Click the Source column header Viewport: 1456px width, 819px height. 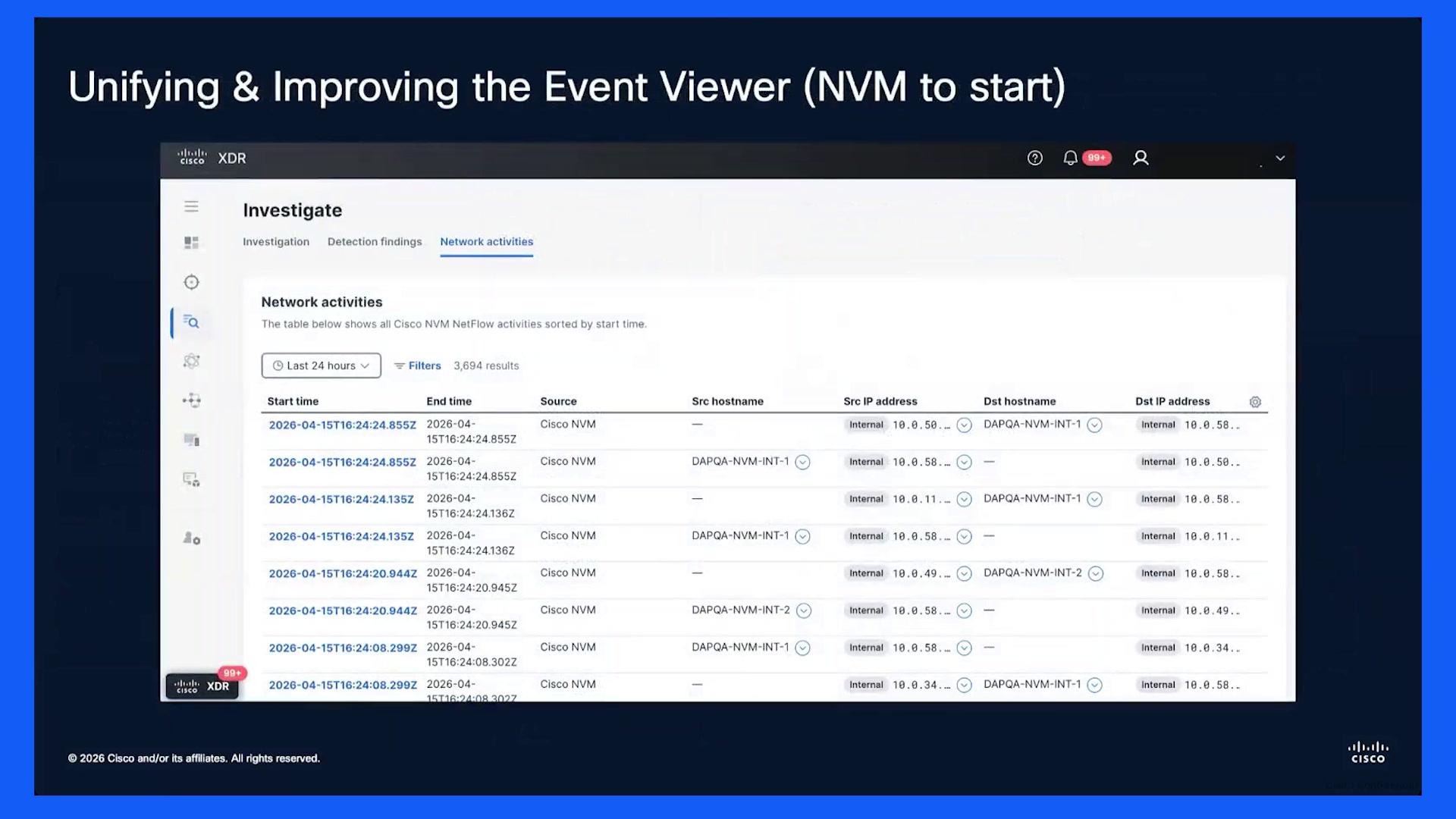pos(558,402)
